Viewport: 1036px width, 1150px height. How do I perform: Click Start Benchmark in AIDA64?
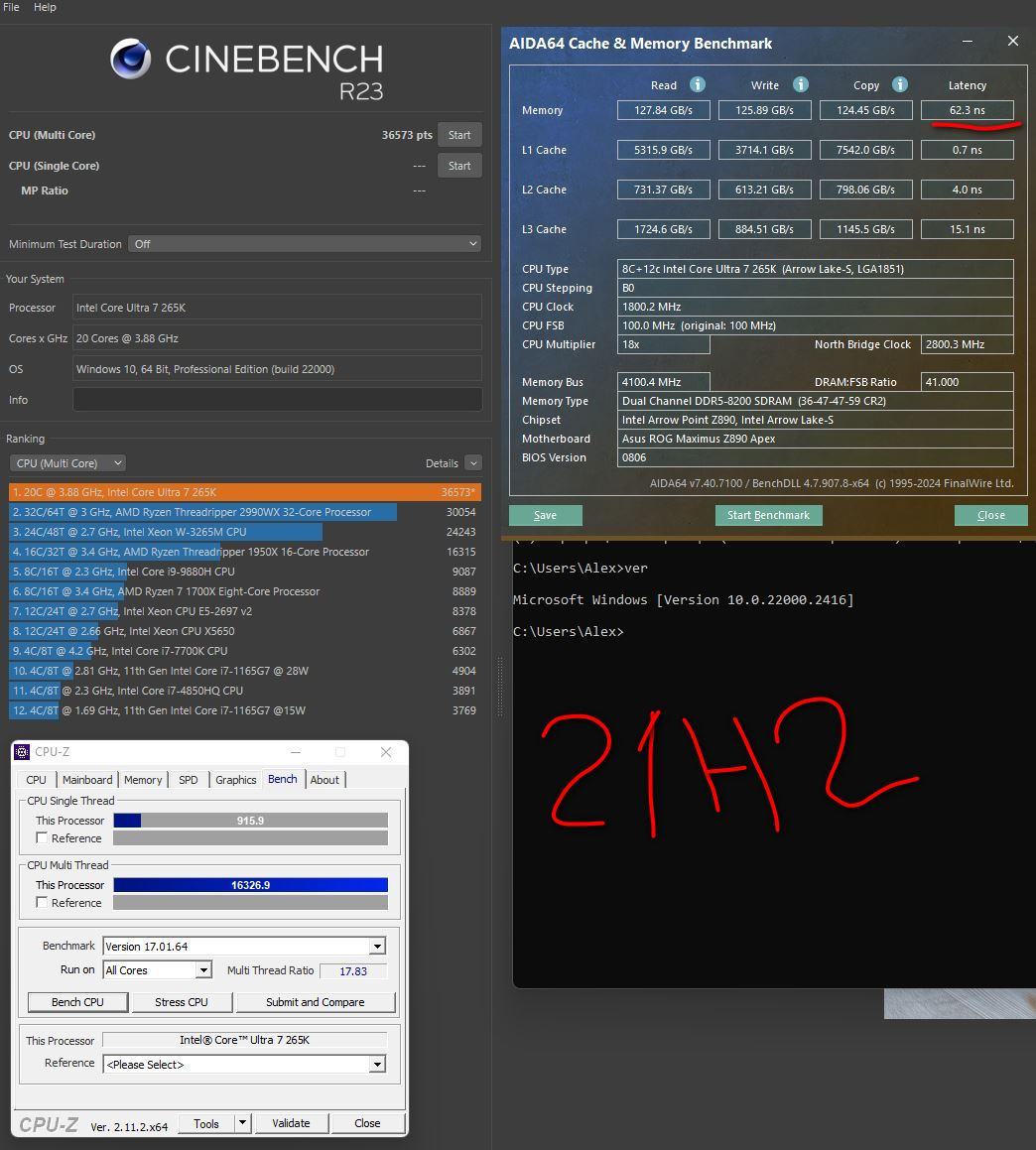click(768, 515)
